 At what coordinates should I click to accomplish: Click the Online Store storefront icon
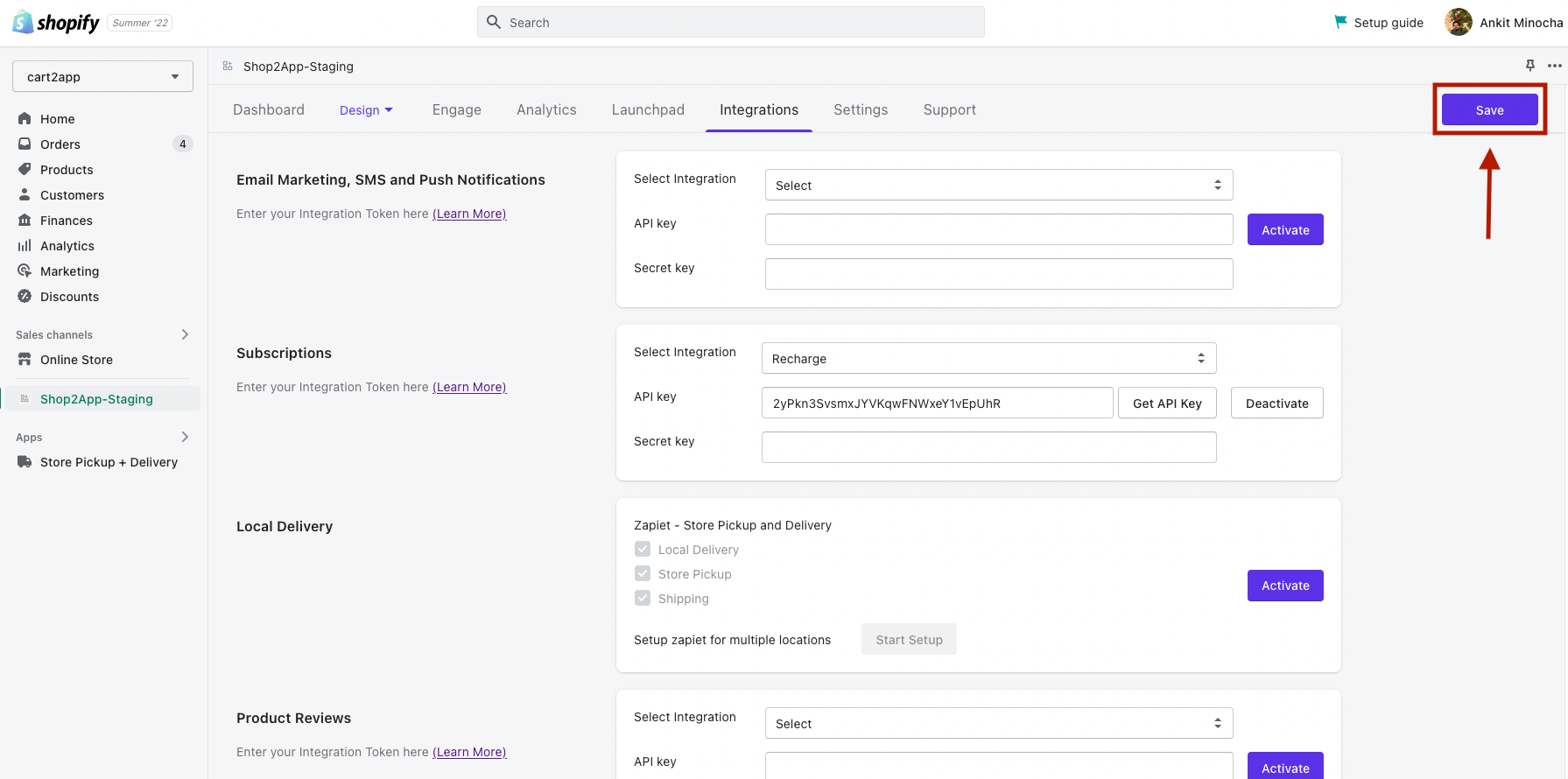pos(25,359)
